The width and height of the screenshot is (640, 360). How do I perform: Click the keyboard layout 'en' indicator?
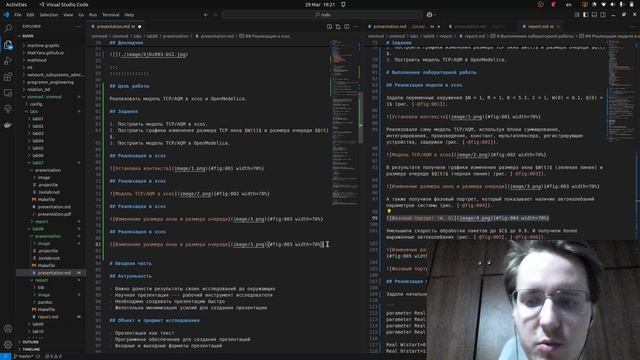(x=569, y=4)
